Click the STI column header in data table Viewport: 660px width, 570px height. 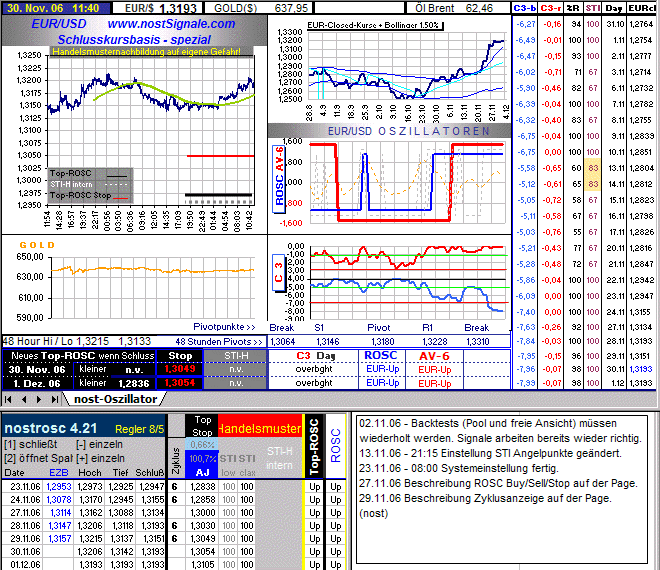tap(593, 8)
